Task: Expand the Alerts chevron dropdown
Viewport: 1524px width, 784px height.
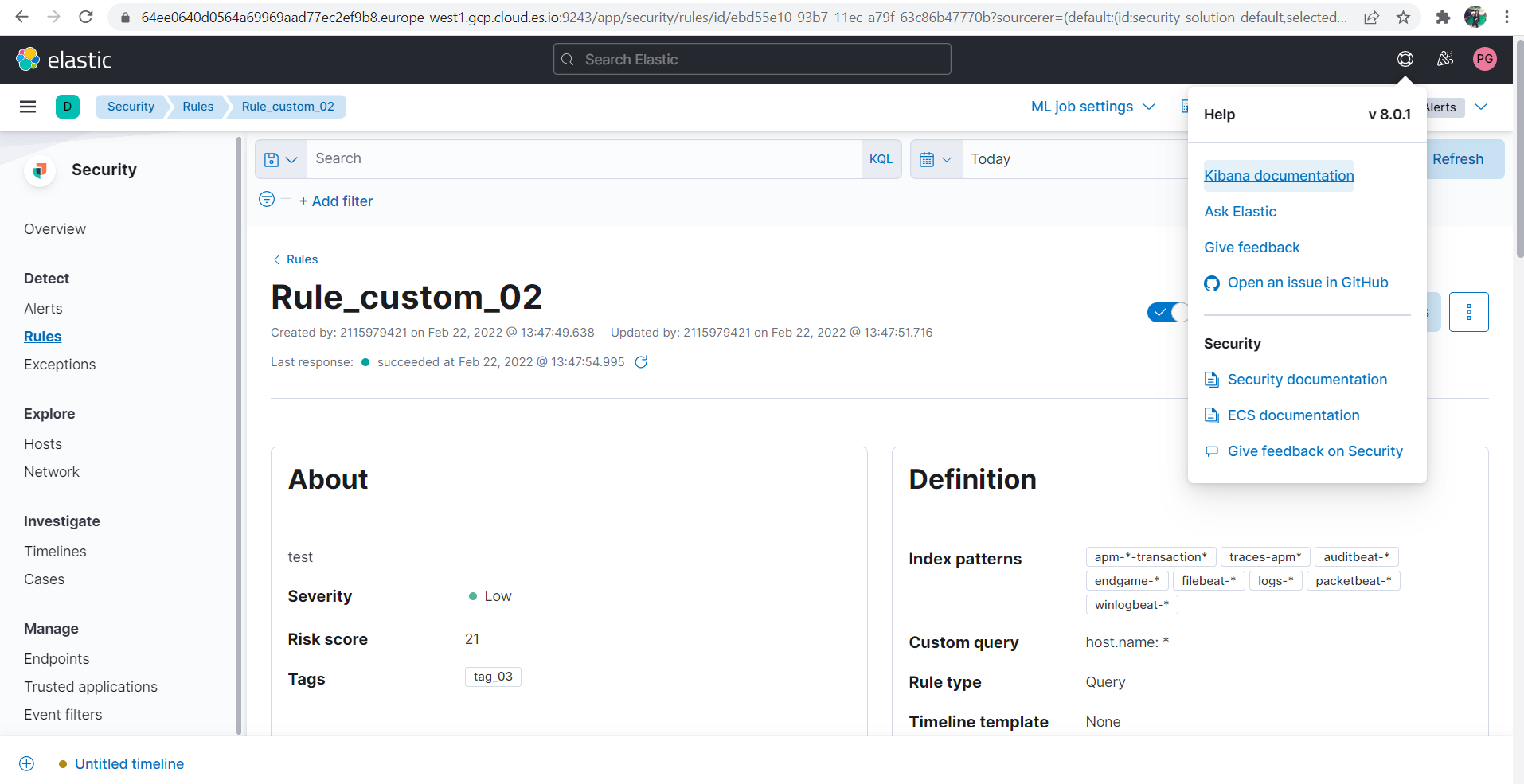Action: 1481,106
